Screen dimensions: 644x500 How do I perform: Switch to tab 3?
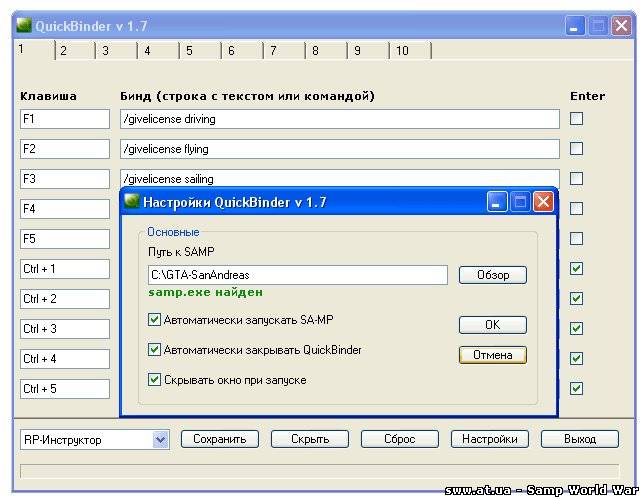pos(117,51)
